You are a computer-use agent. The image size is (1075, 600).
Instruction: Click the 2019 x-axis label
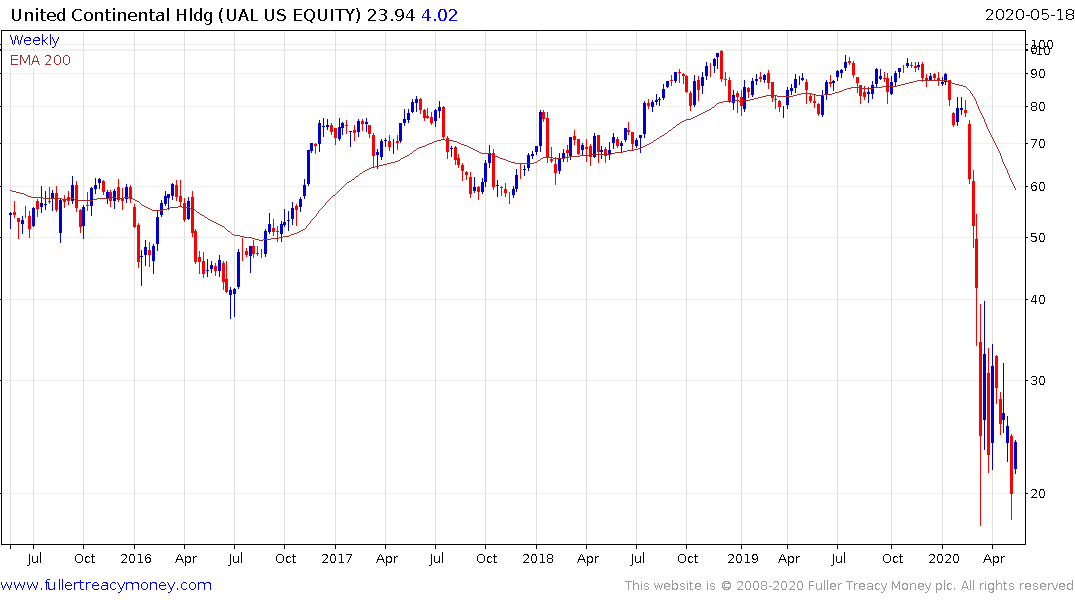click(x=743, y=558)
